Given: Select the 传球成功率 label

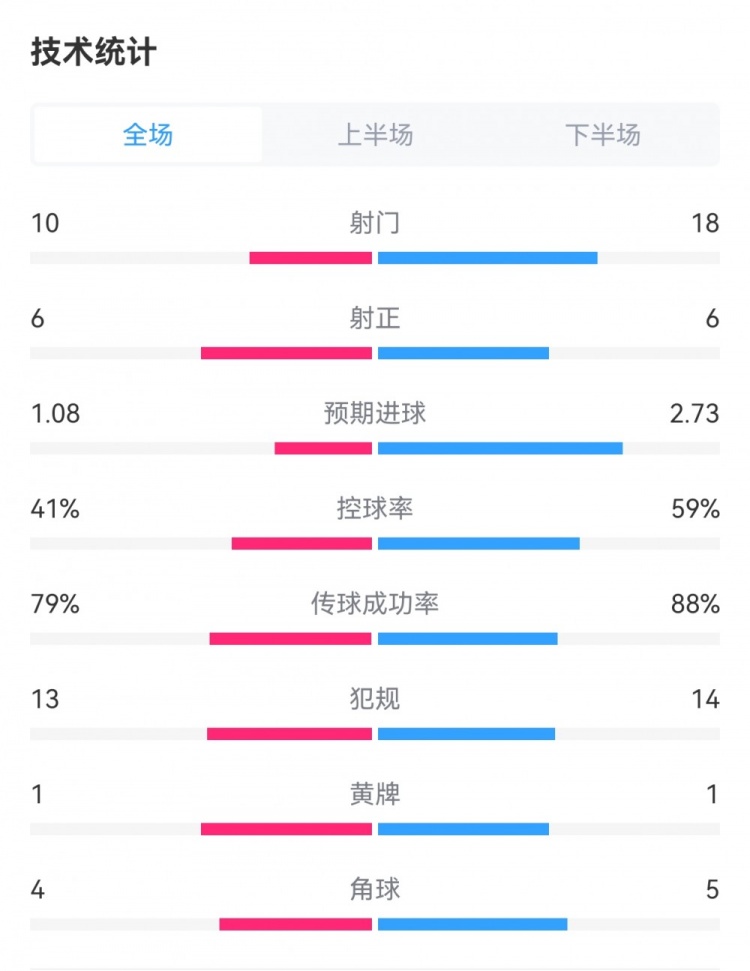Looking at the screenshot, I should coord(375,604).
